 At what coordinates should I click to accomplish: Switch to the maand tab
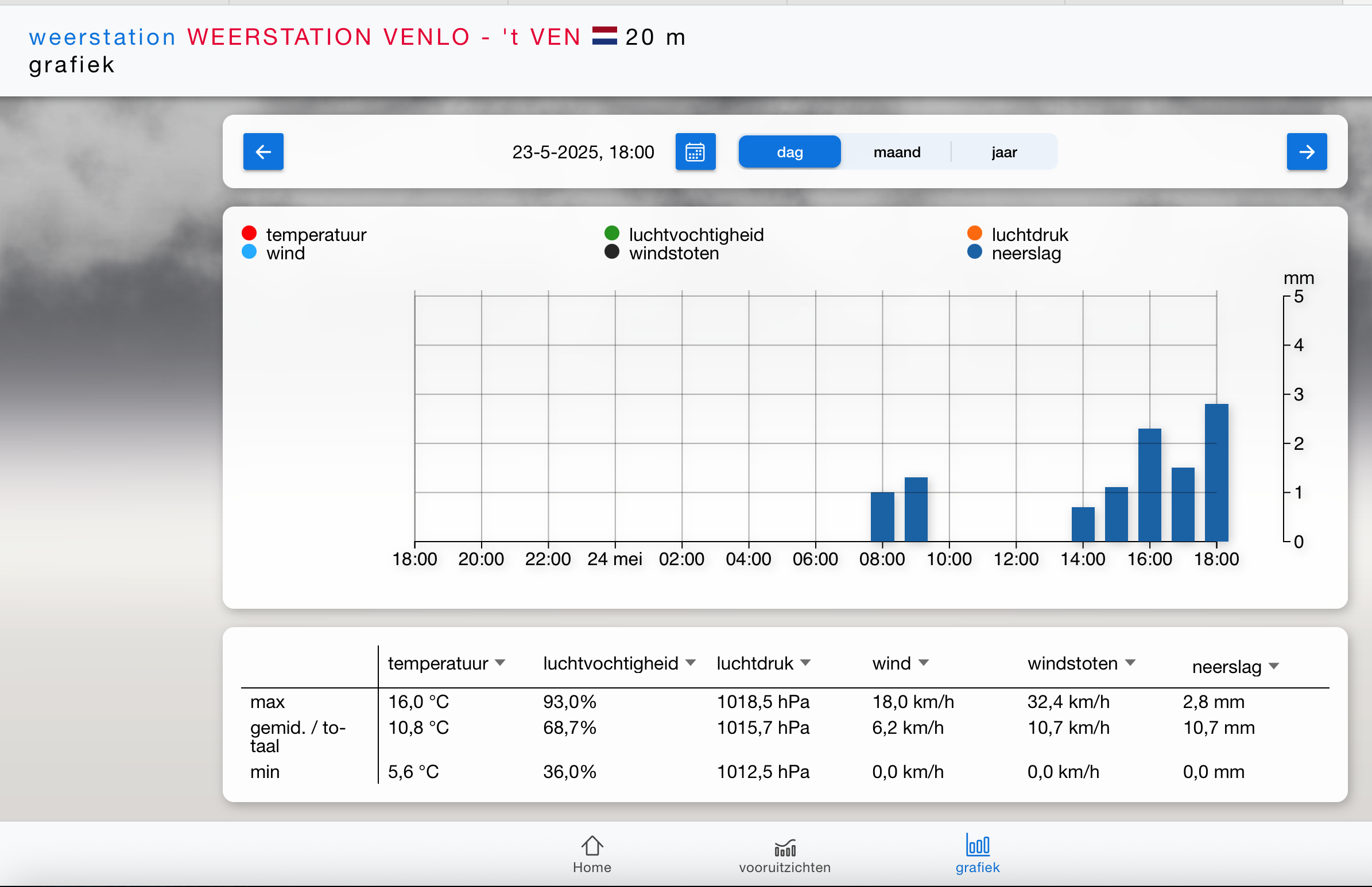pyautogui.click(x=897, y=152)
